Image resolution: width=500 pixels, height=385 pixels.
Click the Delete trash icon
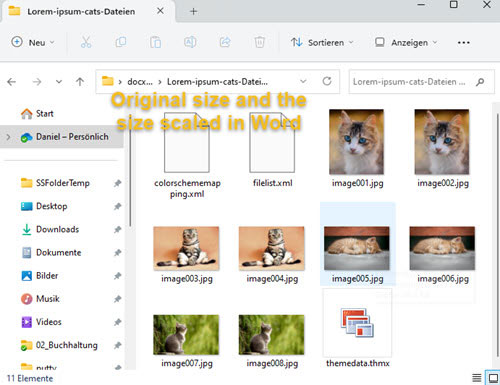click(x=260, y=42)
